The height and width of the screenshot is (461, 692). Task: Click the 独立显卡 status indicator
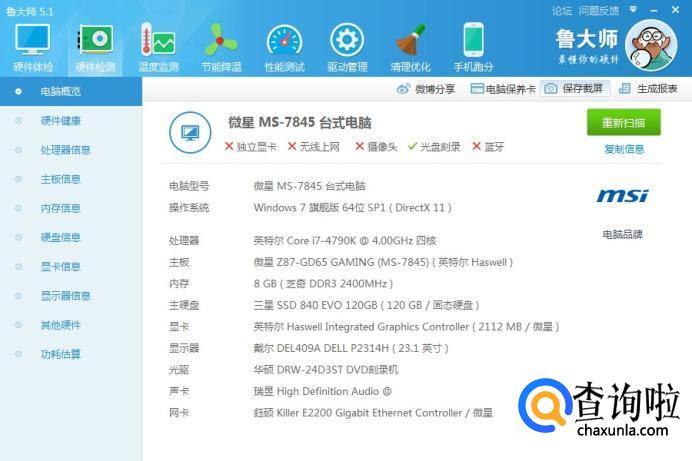click(x=251, y=146)
